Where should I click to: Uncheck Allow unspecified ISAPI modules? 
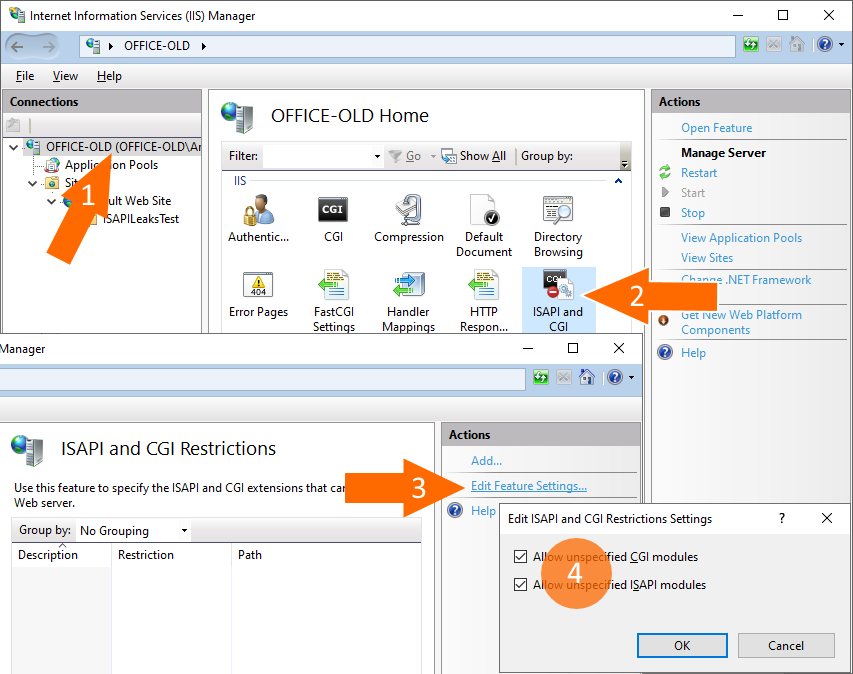522,584
